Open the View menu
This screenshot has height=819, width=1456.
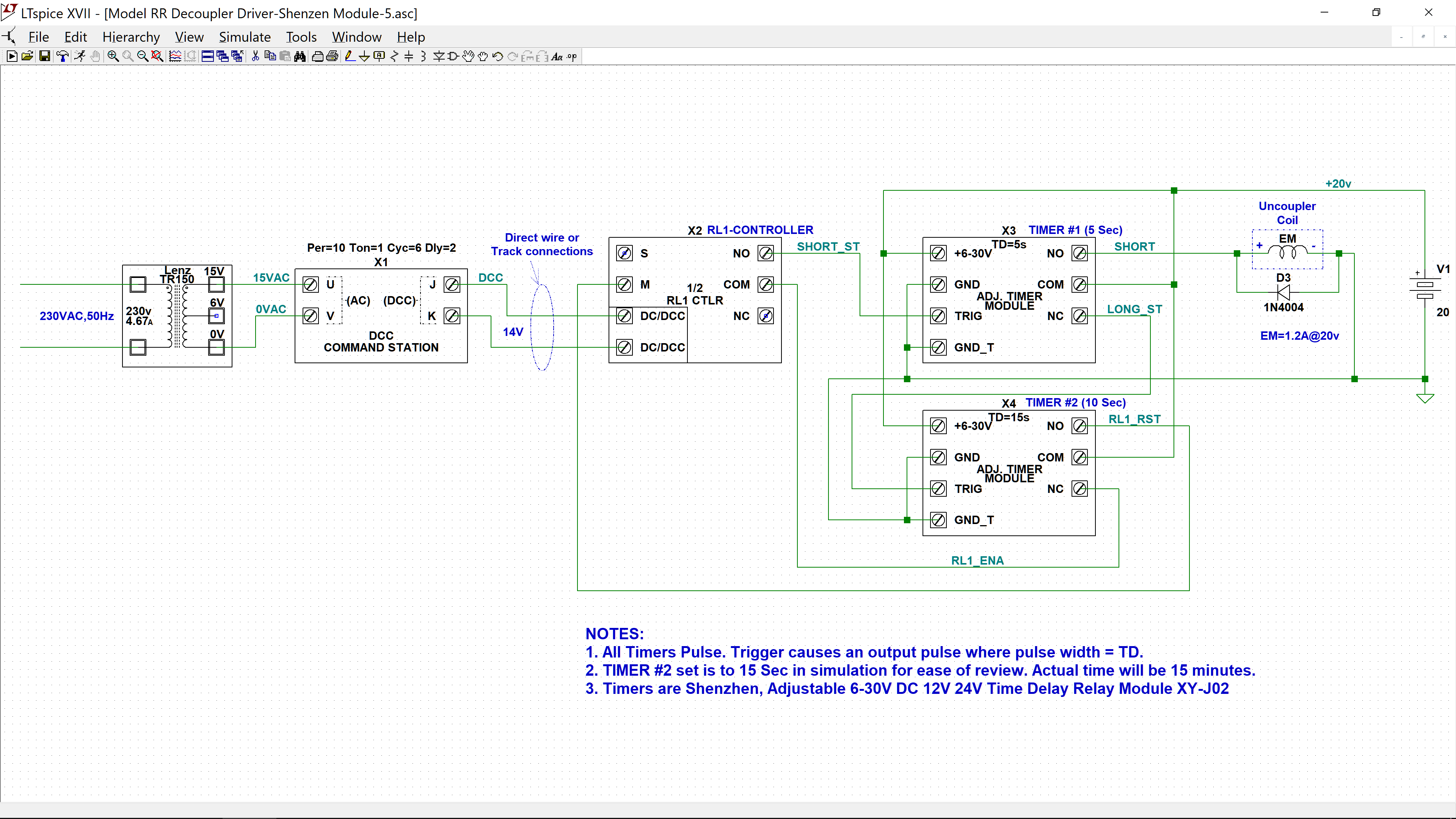189,37
